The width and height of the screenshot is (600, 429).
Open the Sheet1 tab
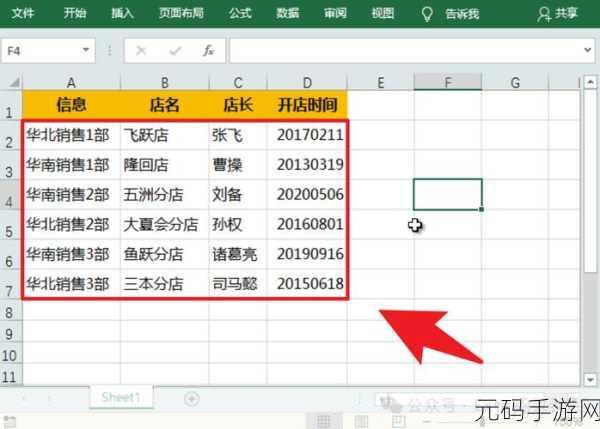pyautogui.click(x=121, y=398)
